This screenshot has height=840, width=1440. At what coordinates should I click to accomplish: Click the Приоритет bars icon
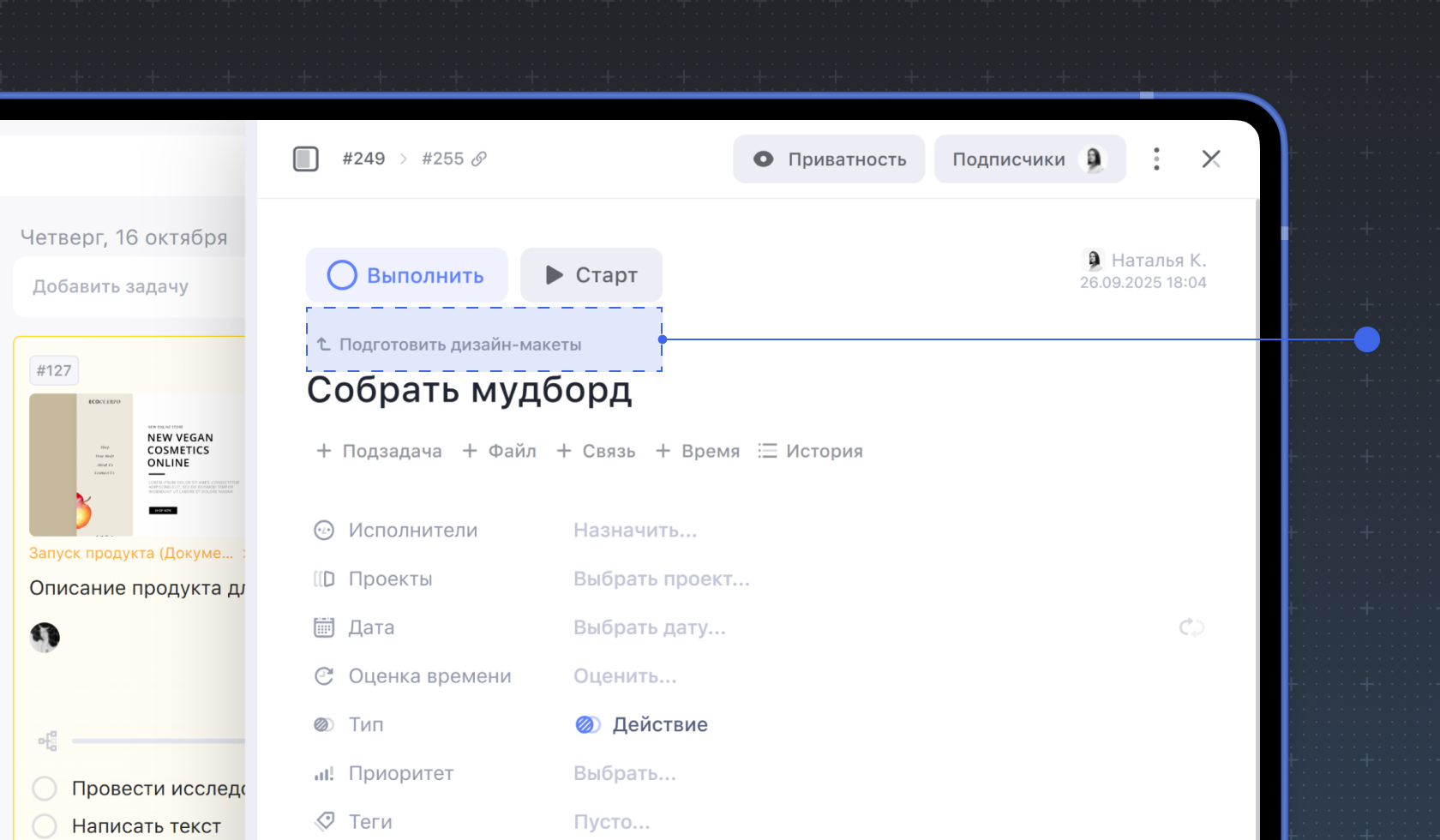click(324, 773)
